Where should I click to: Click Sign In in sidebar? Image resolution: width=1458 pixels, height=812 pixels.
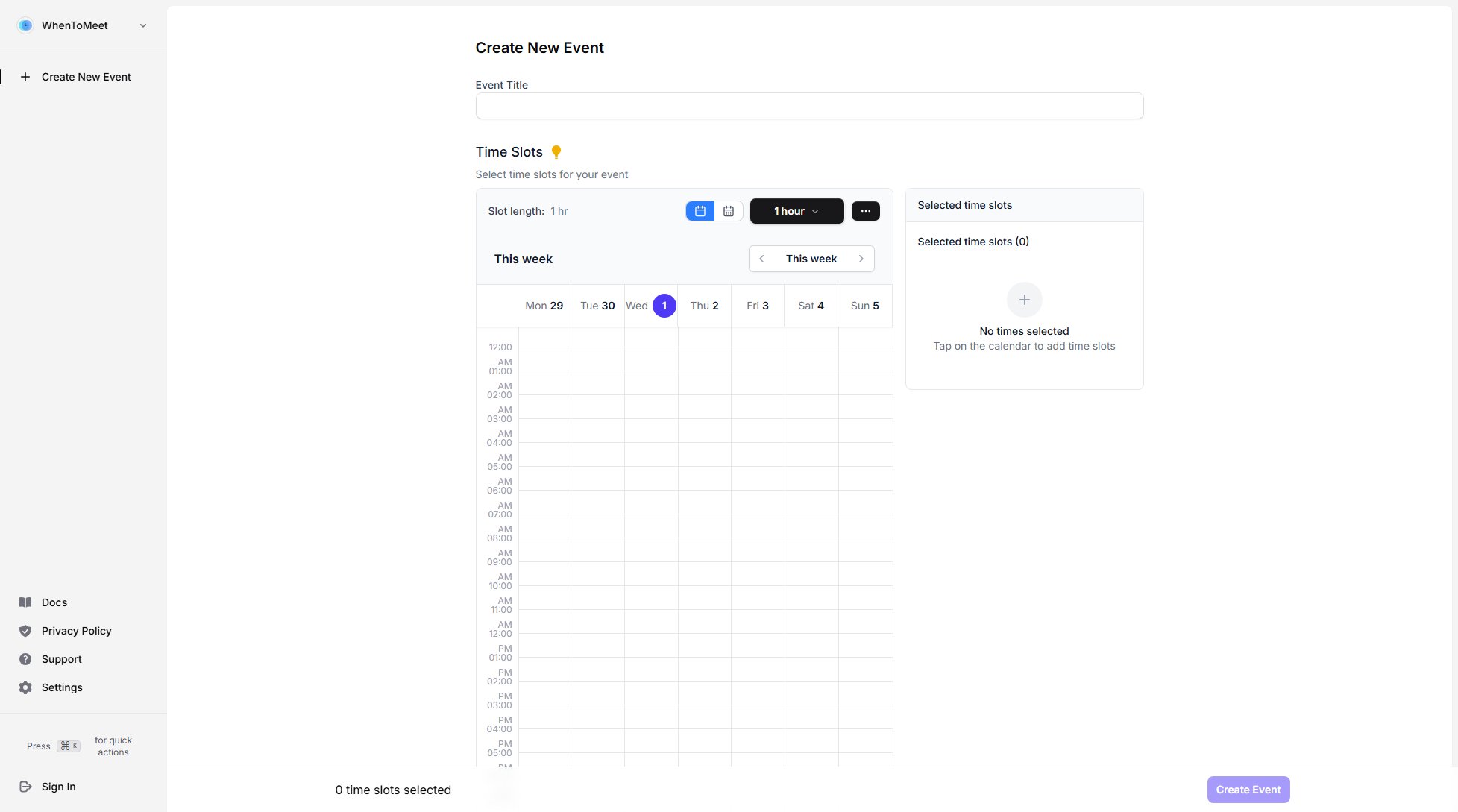pos(58,787)
